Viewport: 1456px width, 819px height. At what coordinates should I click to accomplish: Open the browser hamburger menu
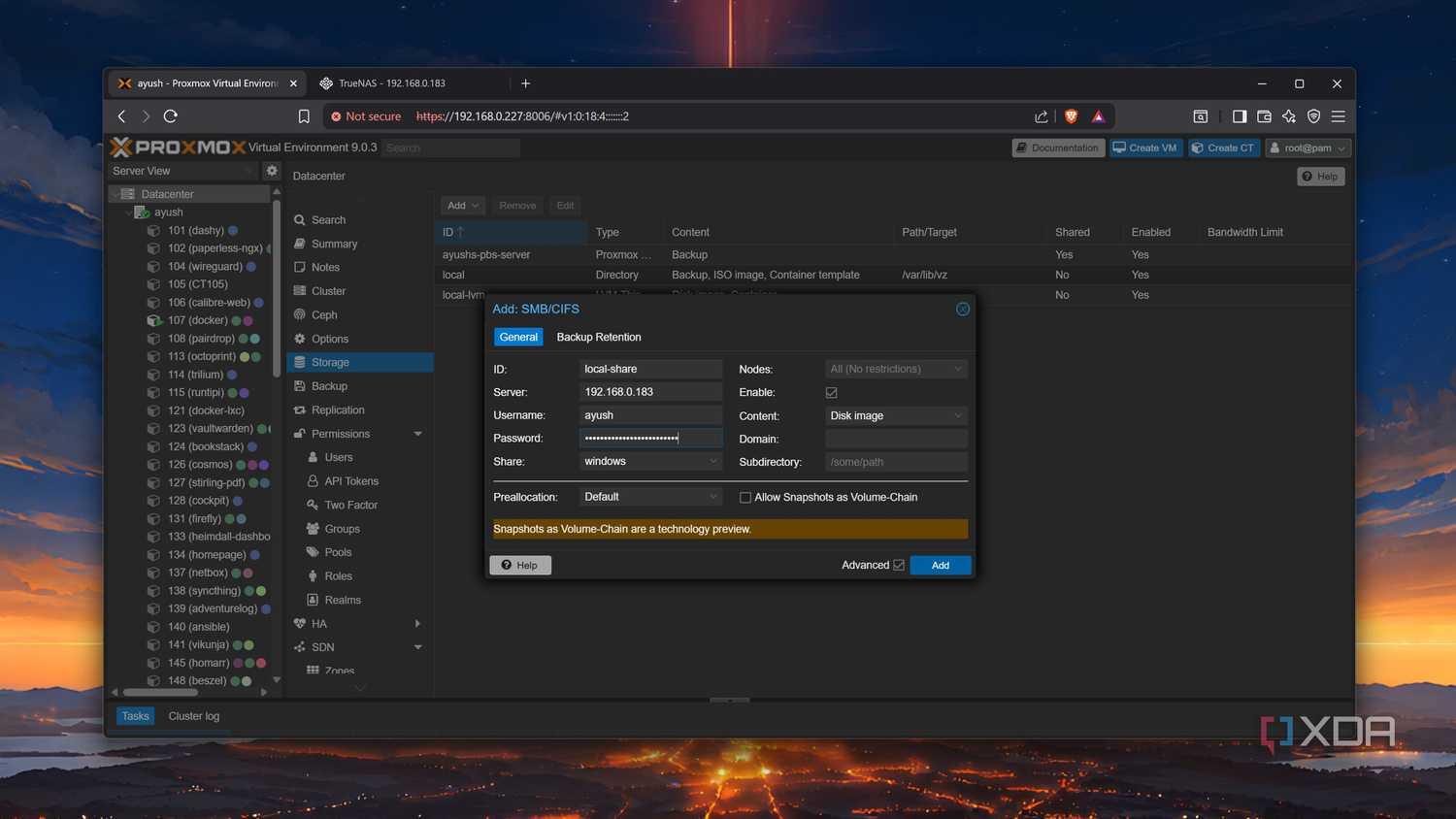click(x=1339, y=116)
